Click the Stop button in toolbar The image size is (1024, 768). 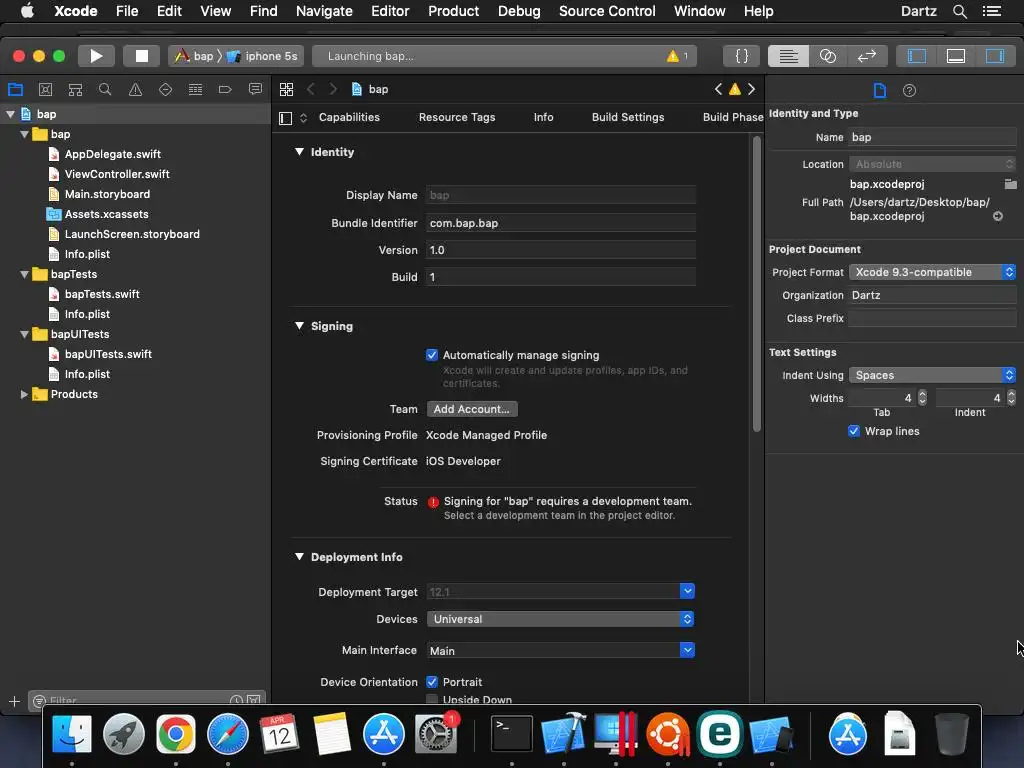141,56
